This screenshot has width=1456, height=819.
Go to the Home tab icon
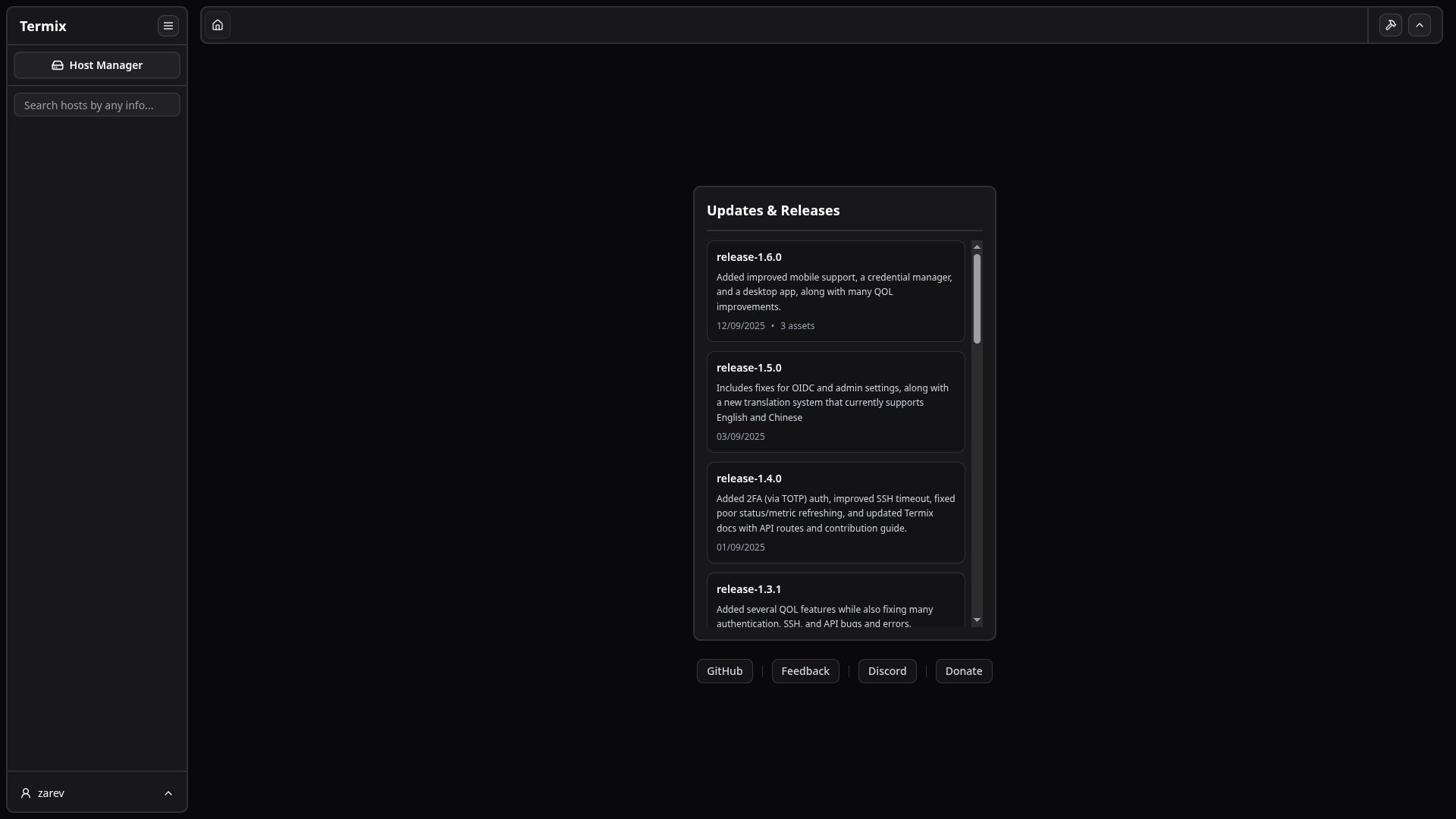pos(218,25)
